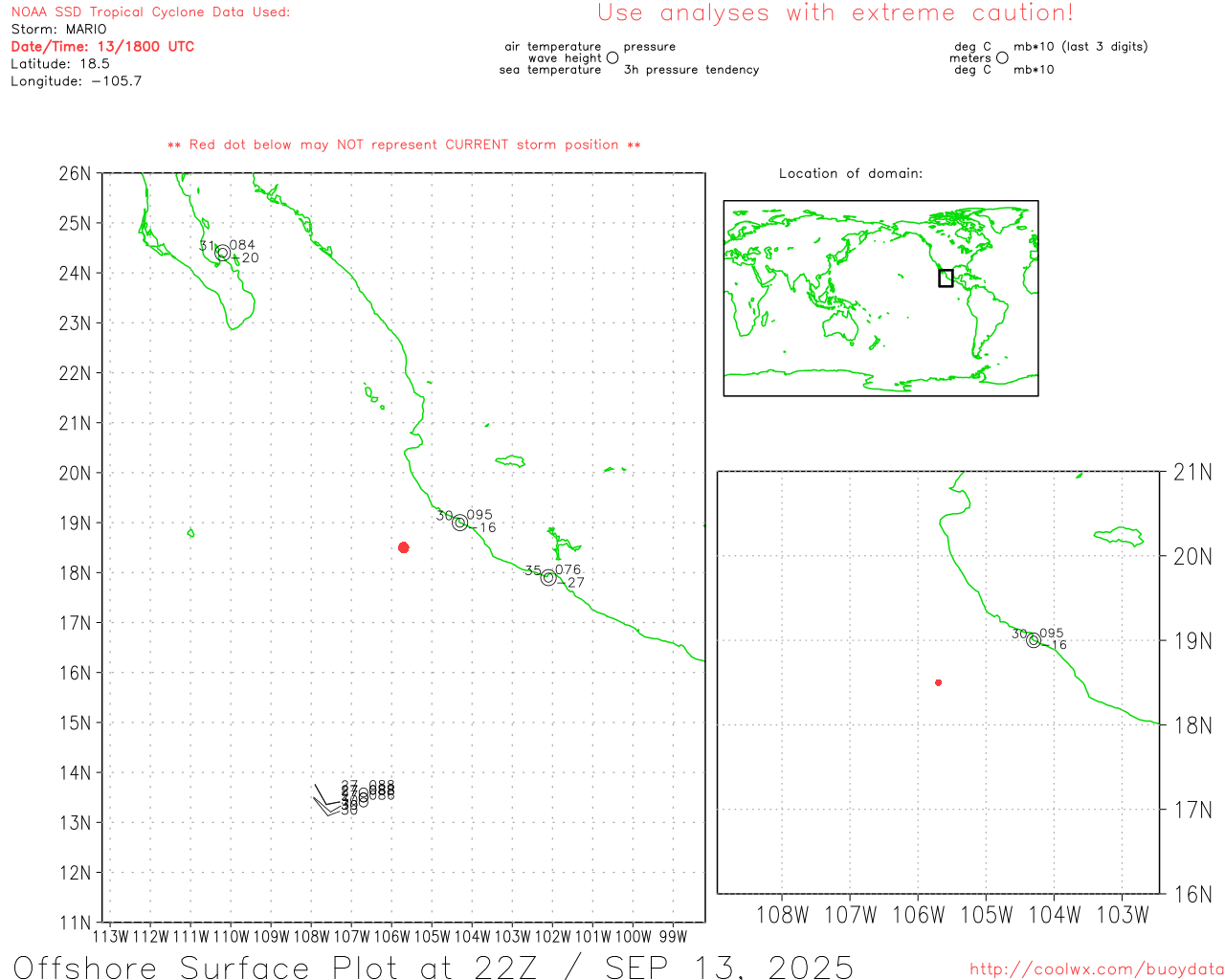Click the zoomed map's 106W axis label
Viewport: 1225px width, 980px height.
coord(919,915)
